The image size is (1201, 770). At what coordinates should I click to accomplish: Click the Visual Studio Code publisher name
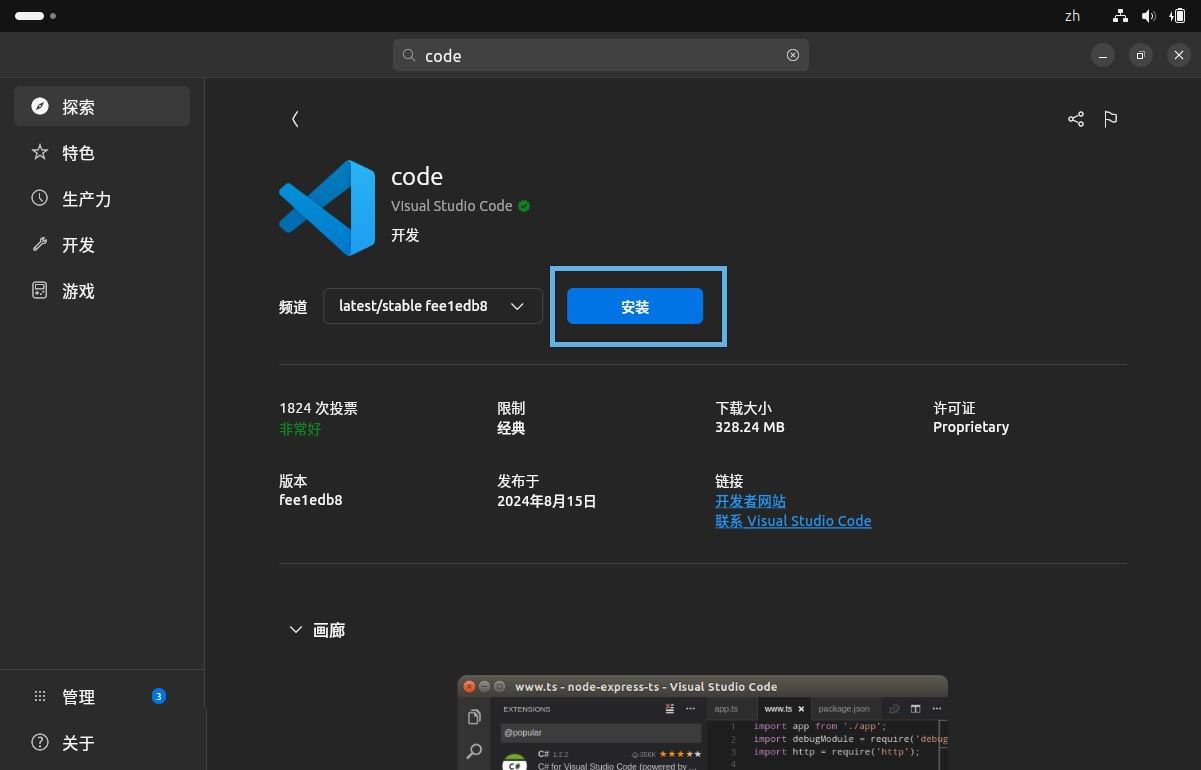tap(452, 206)
